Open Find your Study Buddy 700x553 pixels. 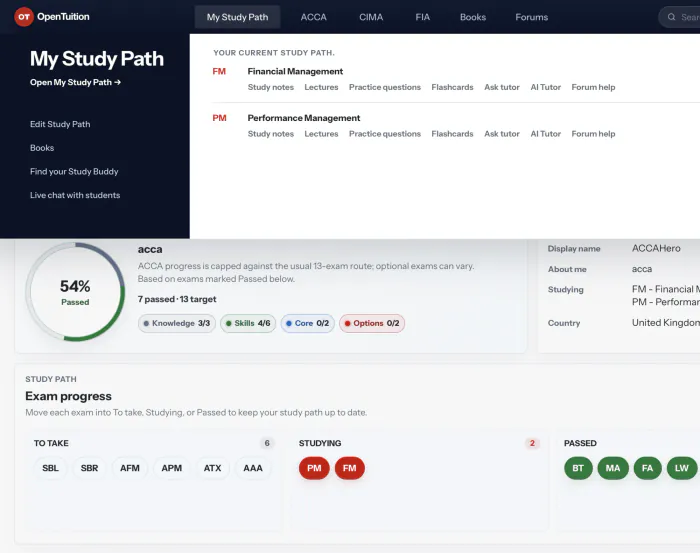click(74, 171)
